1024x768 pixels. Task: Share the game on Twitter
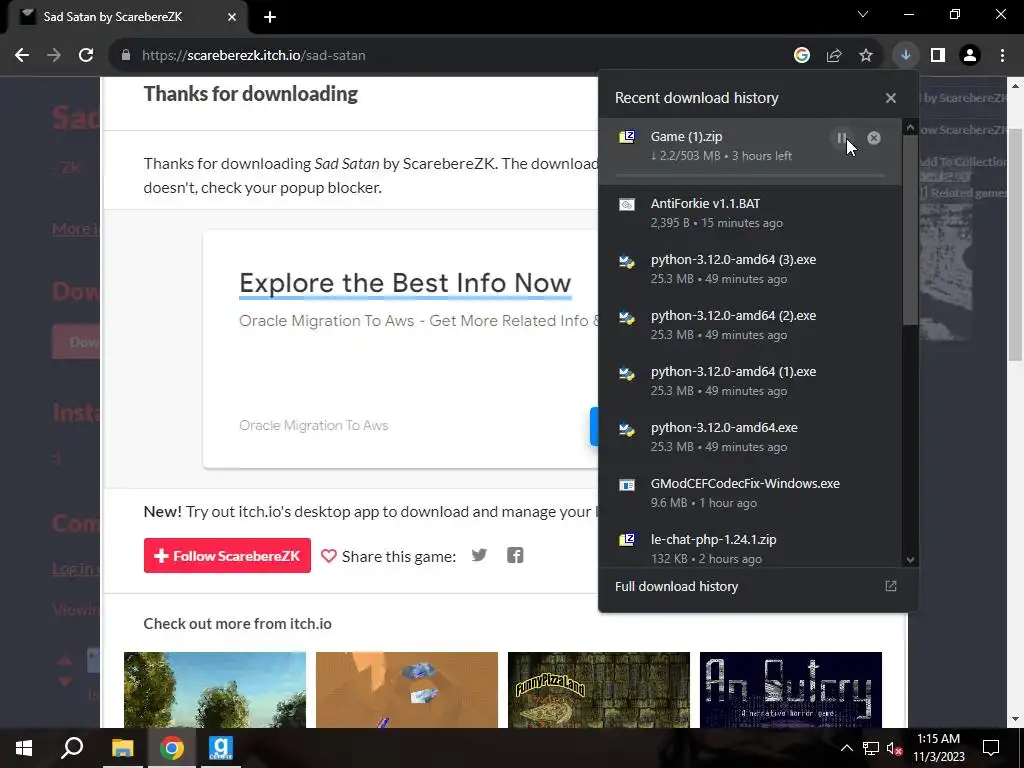click(479, 555)
